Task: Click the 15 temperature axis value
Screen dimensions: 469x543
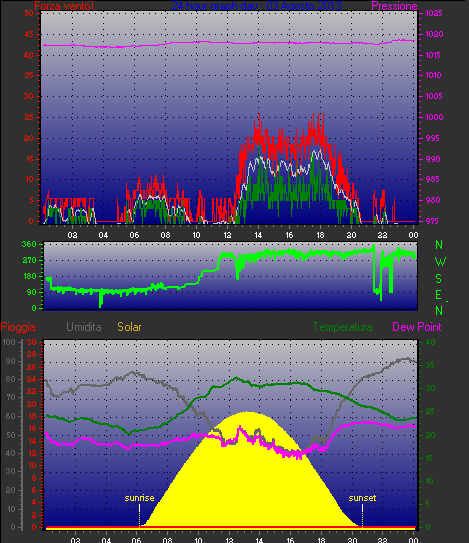Action: pos(430,458)
